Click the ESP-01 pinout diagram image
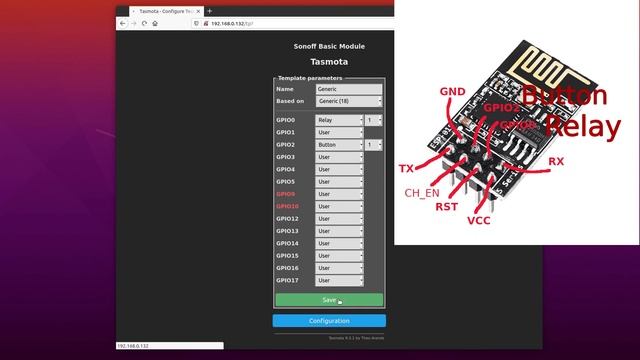Image resolution: width=640 pixels, height=360 pixels. coord(517,122)
